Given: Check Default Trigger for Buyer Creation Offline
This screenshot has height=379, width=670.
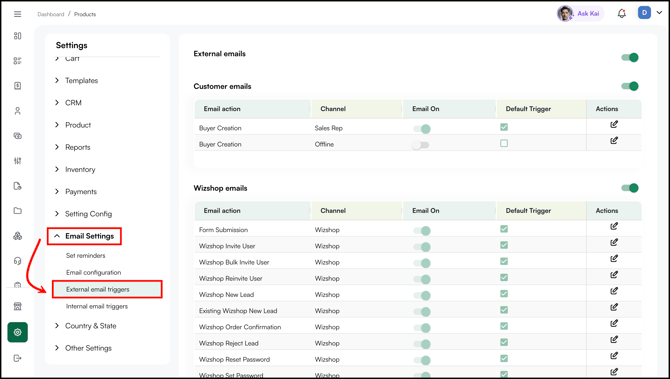Looking at the screenshot, I should 504,143.
